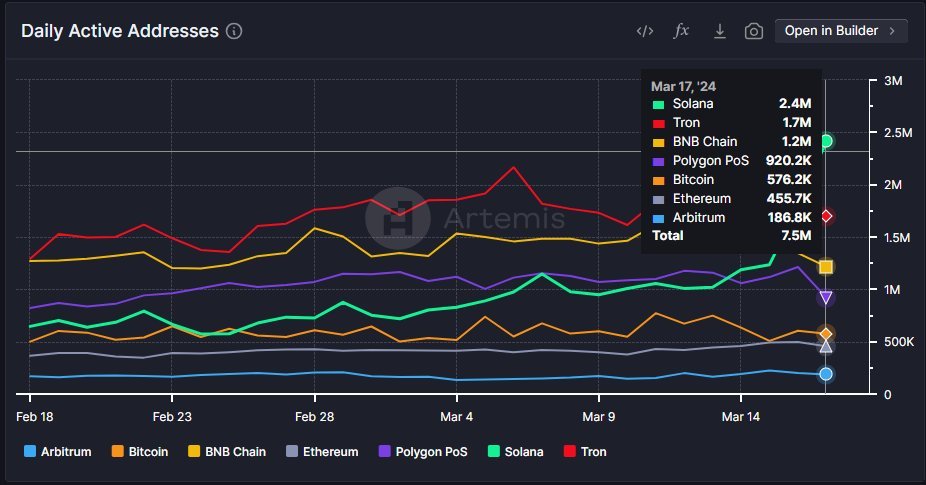Click the Feb 23 axis label
Image resolution: width=926 pixels, height=485 pixels.
pos(172,416)
